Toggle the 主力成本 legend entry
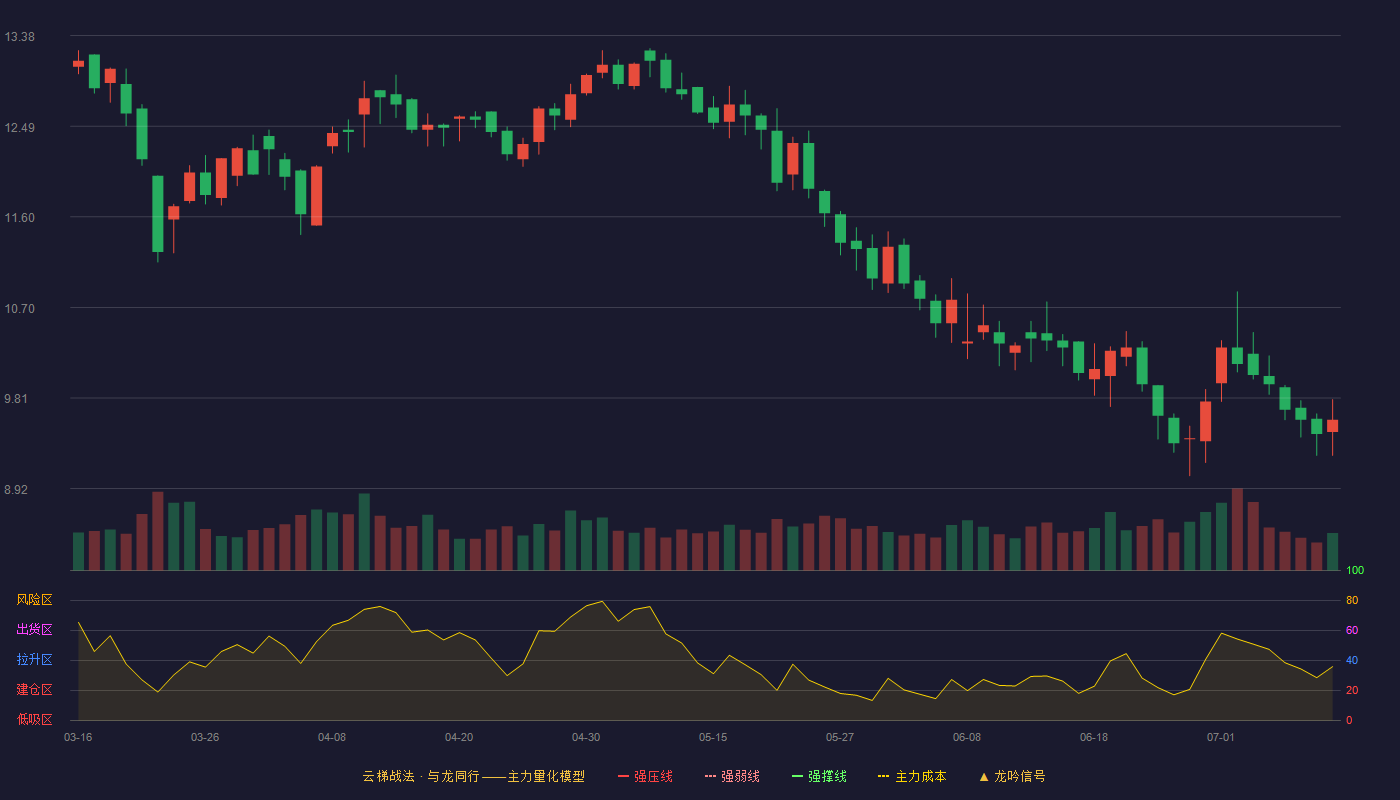This screenshot has width=1400, height=800. [911, 776]
